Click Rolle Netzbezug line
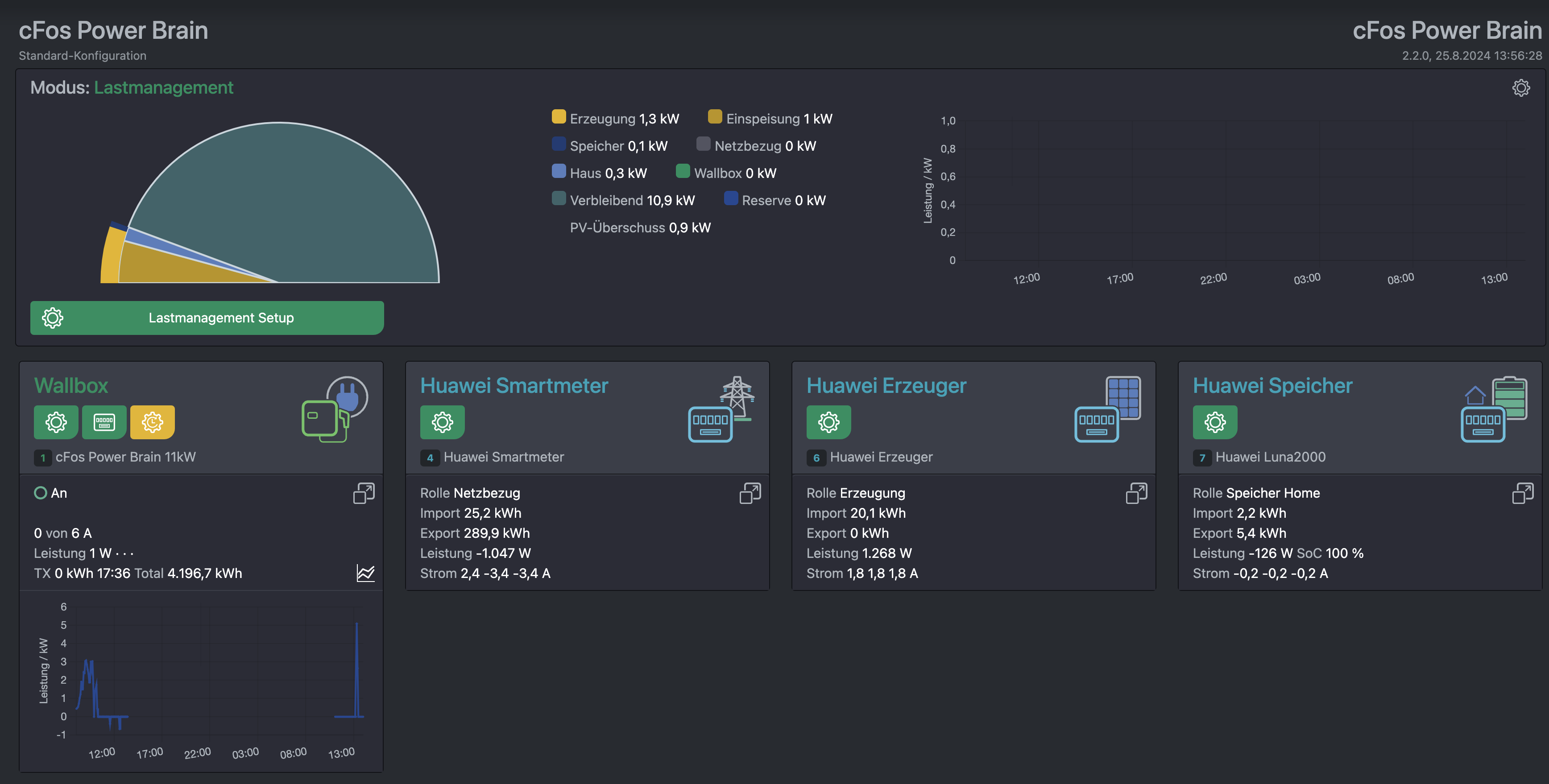 [x=470, y=493]
